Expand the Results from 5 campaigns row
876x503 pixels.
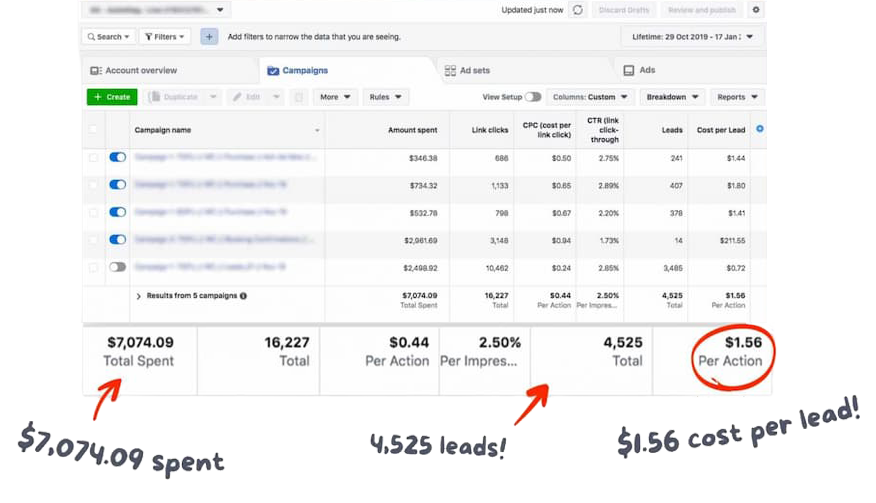click(139, 296)
